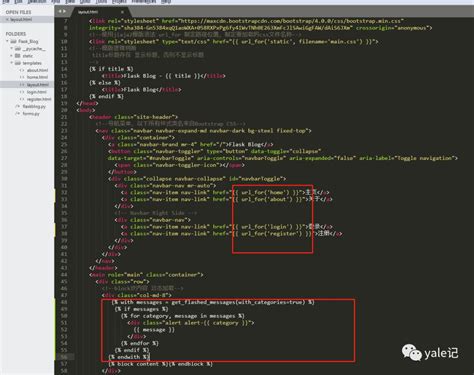Open home.html from the sidebar

click(37, 77)
